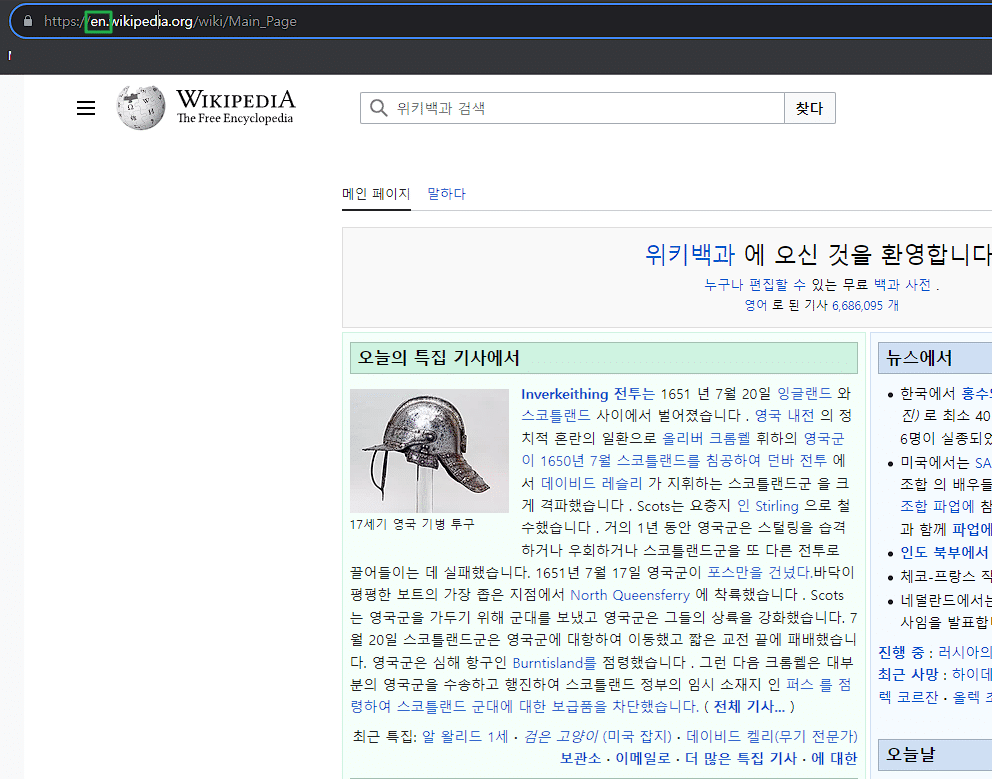This screenshot has width=992, height=779.
Task: Open the 더 많은 특집 기사 link
Action: coord(741,758)
